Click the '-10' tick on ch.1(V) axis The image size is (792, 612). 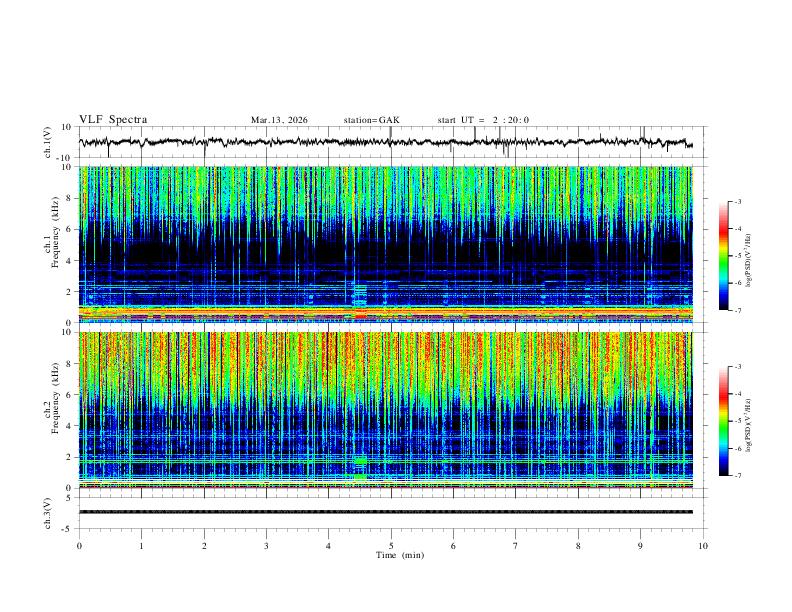(x=65, y=158)
